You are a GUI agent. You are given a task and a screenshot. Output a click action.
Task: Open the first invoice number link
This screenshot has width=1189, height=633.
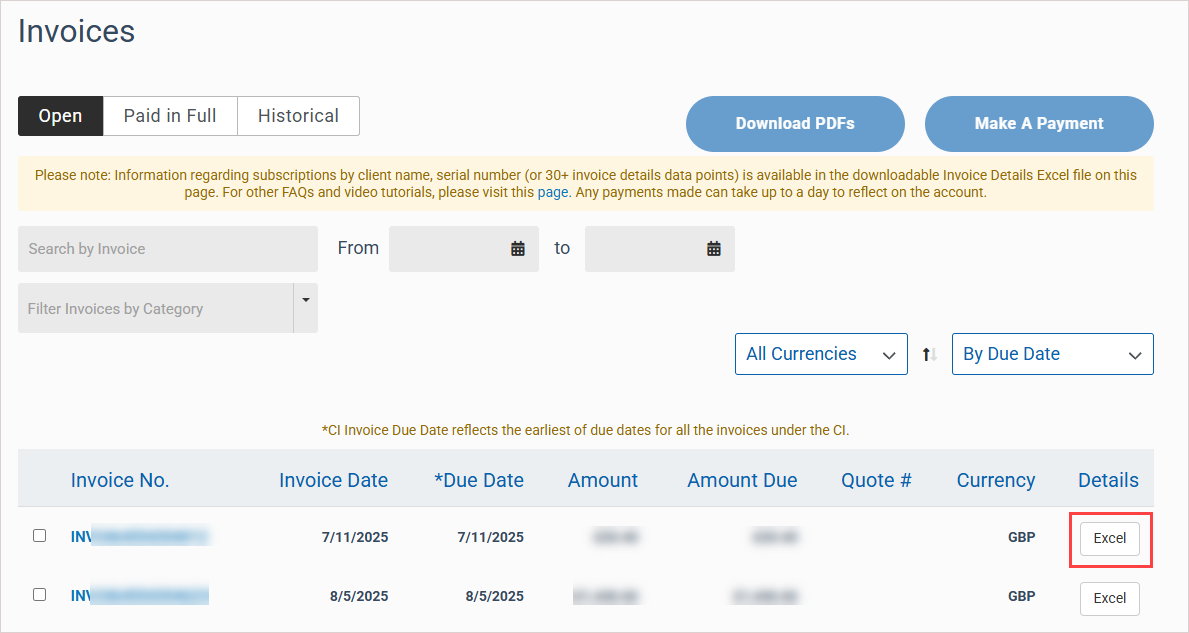139,537
